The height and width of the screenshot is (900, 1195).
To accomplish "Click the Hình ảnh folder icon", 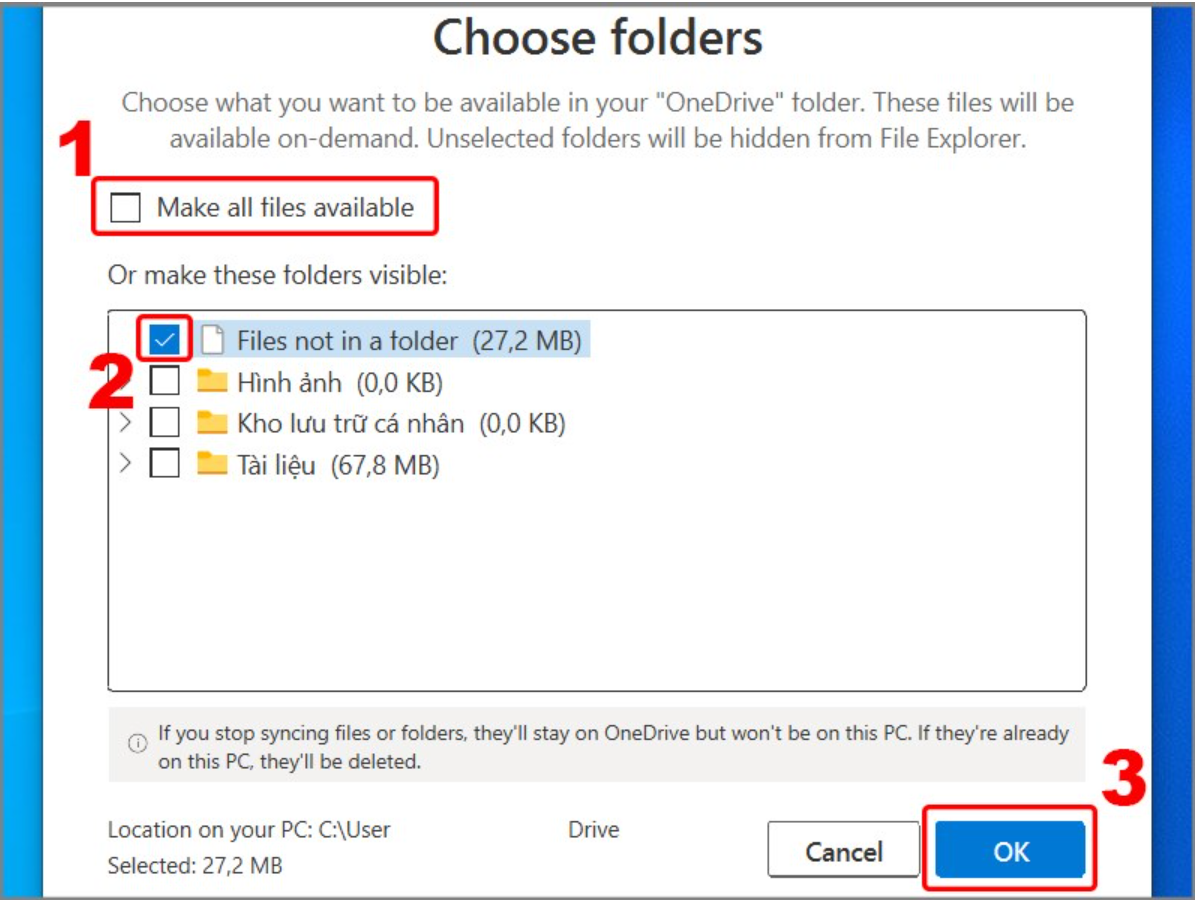I will click(212, 380).
